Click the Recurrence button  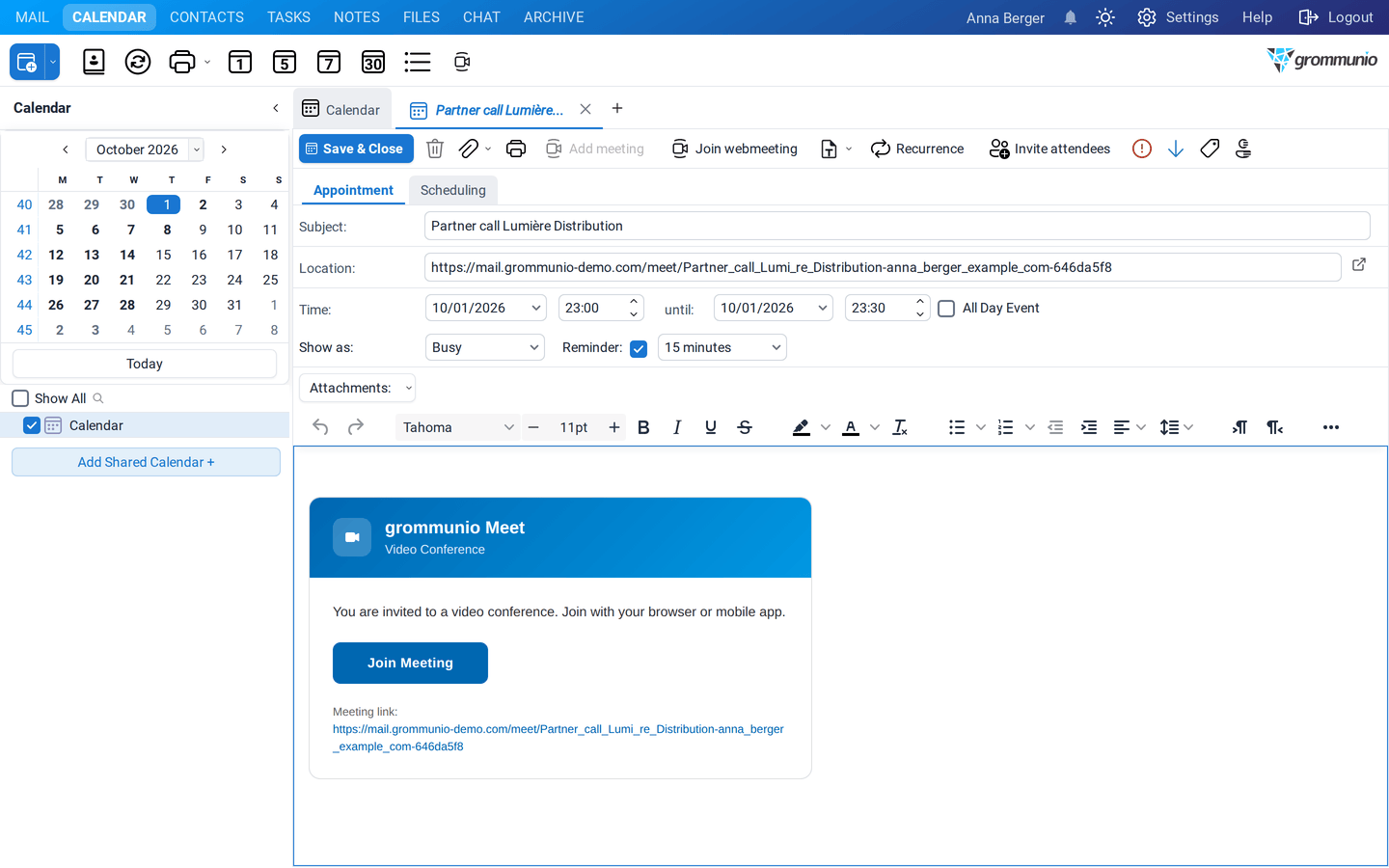(x=917, y=149)
